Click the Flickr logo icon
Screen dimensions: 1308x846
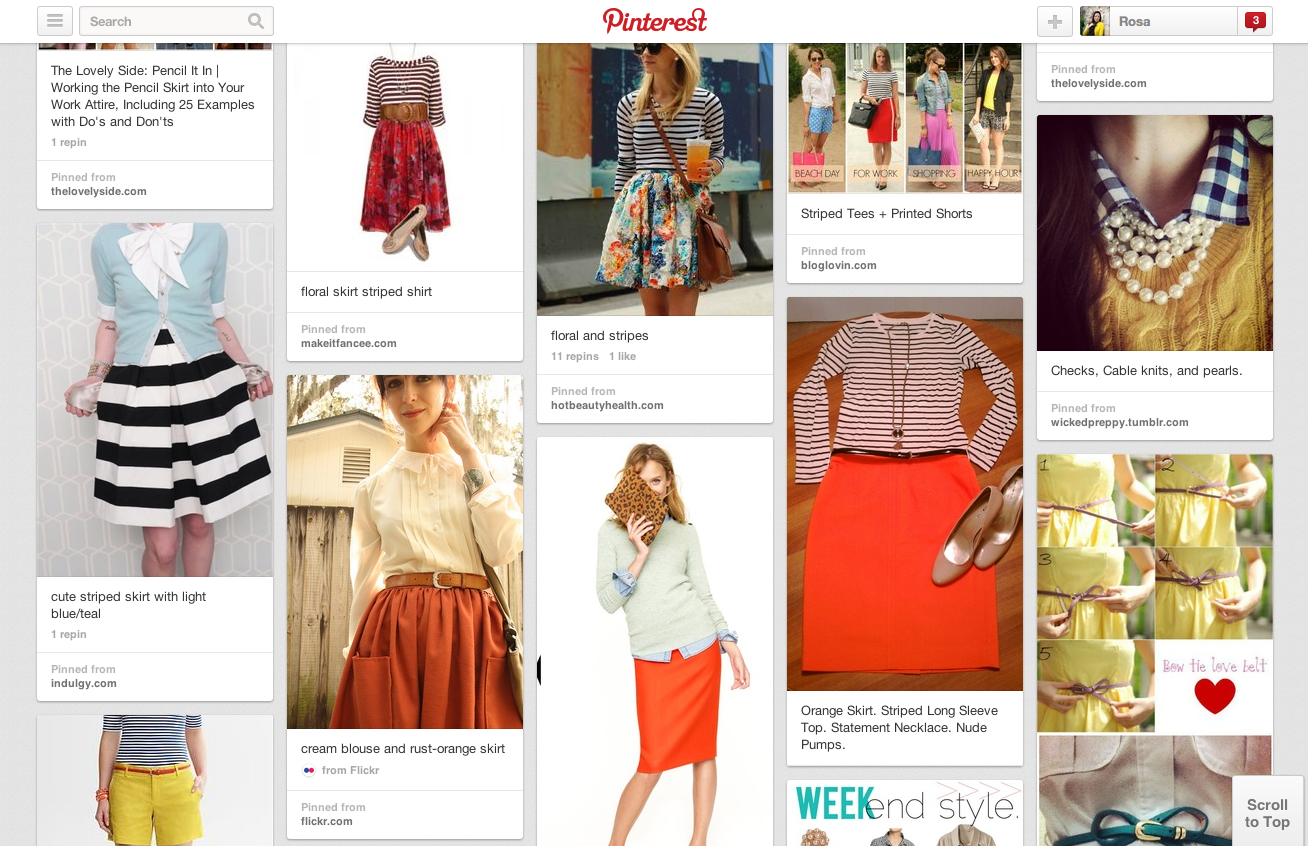(x=308, y=770)
